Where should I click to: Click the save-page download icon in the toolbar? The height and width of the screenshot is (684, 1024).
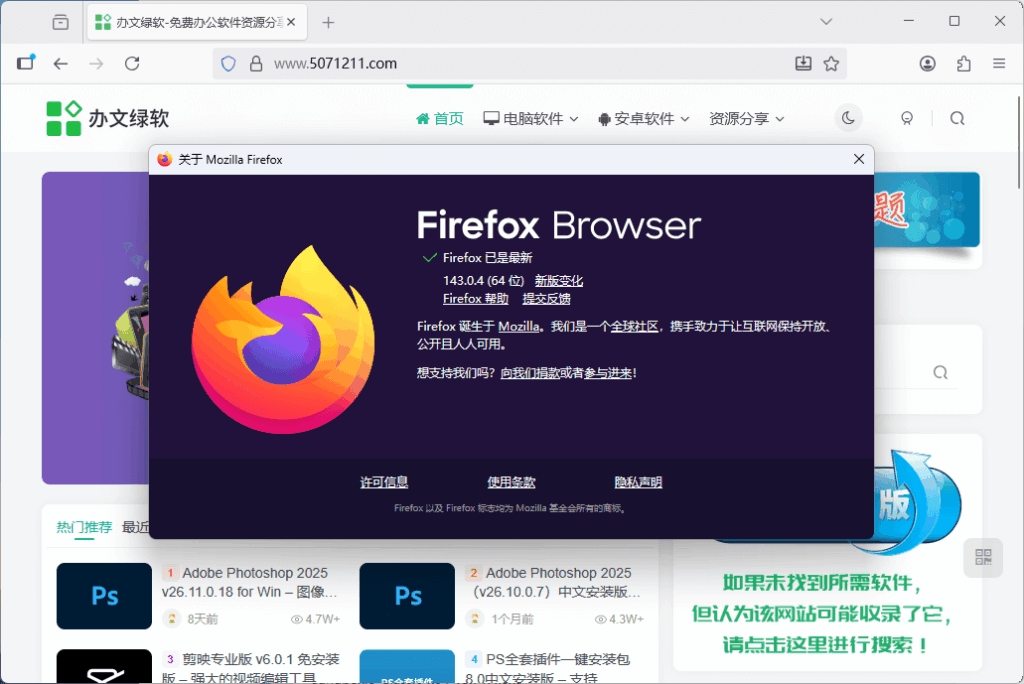point(804,63)
